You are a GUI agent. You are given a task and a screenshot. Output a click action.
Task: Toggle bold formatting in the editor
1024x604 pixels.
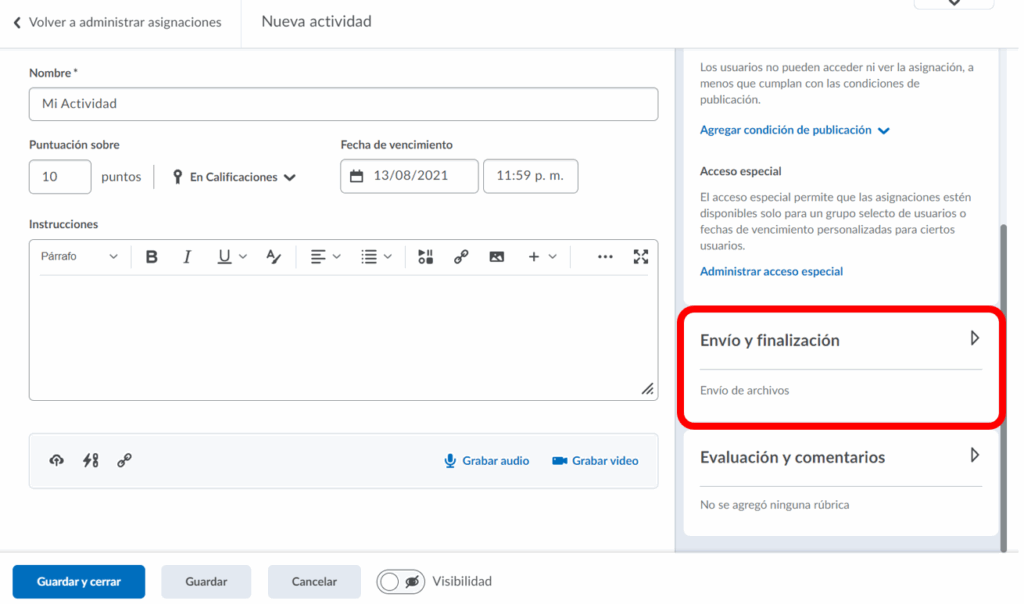coord(152,257)
